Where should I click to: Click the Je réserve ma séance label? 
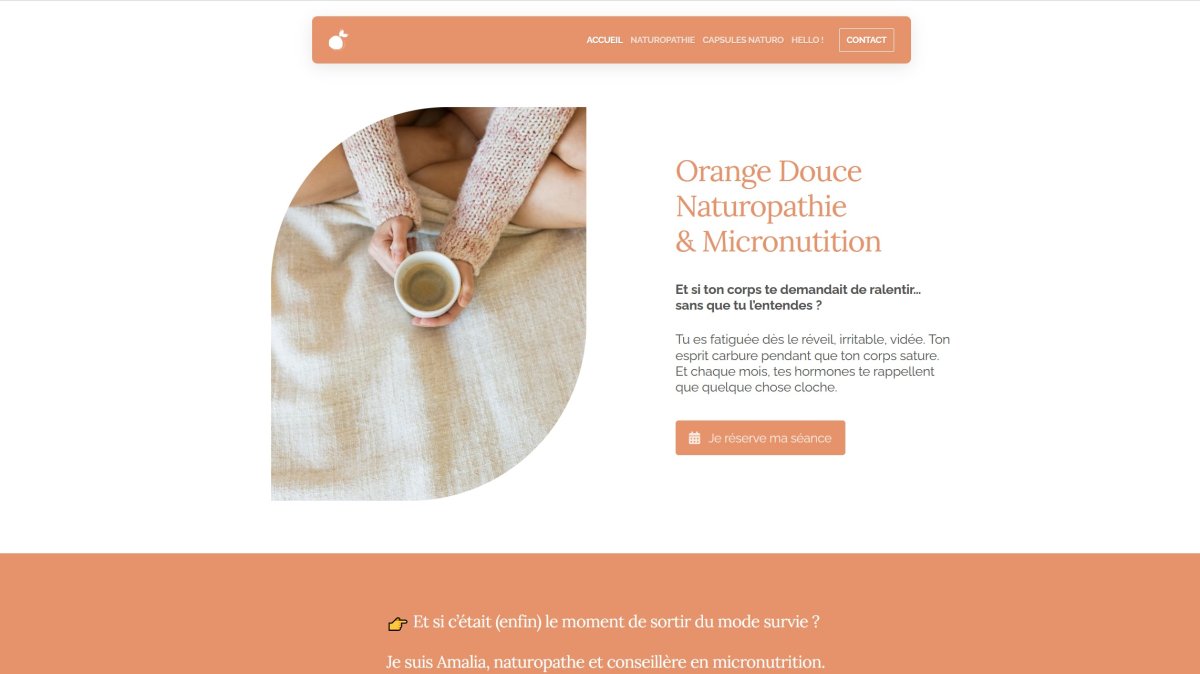770,438
